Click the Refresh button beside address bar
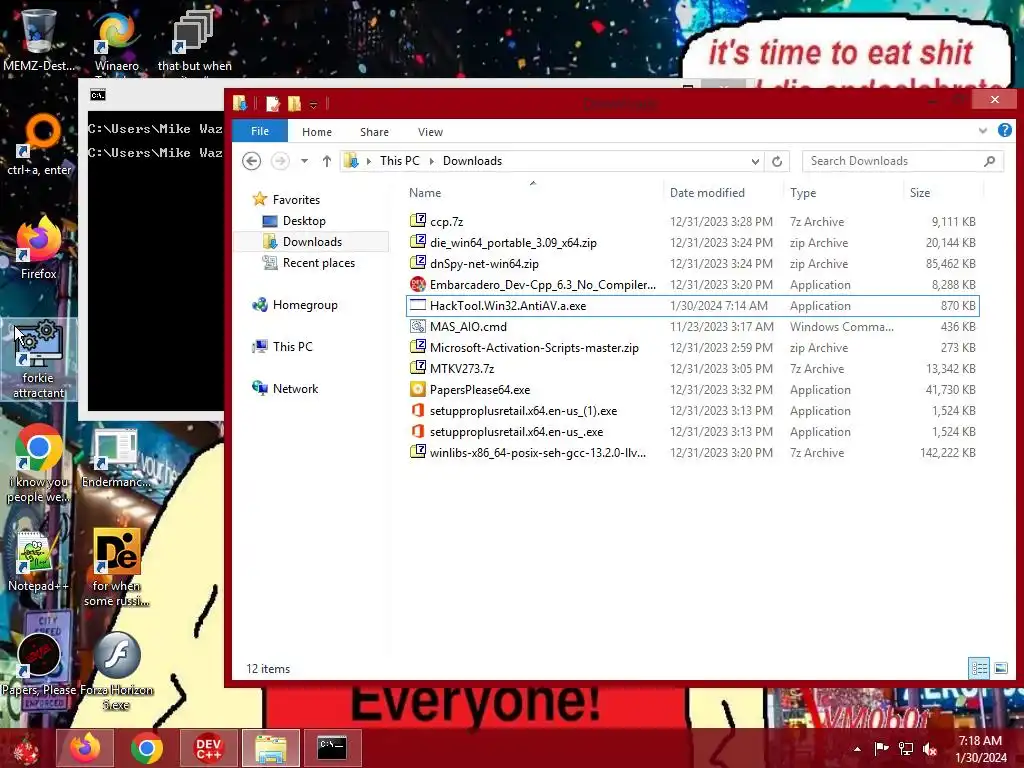1024x768 pixels. point(776,161)
